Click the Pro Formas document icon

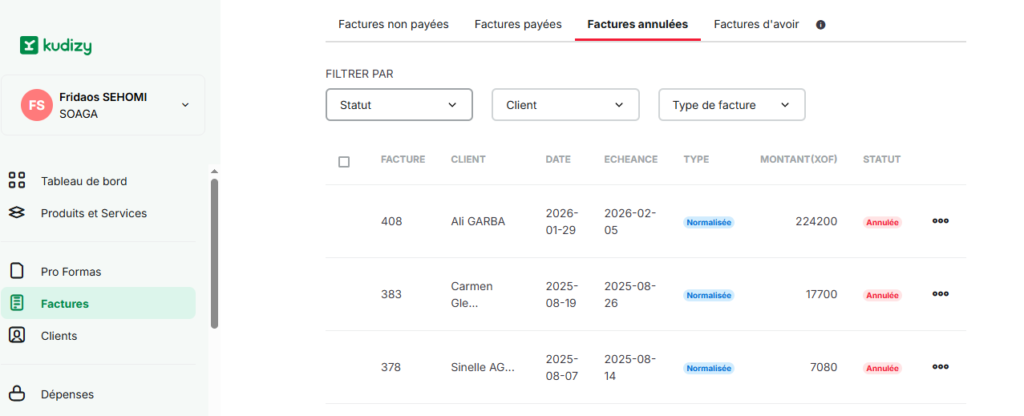pos(16,271)
